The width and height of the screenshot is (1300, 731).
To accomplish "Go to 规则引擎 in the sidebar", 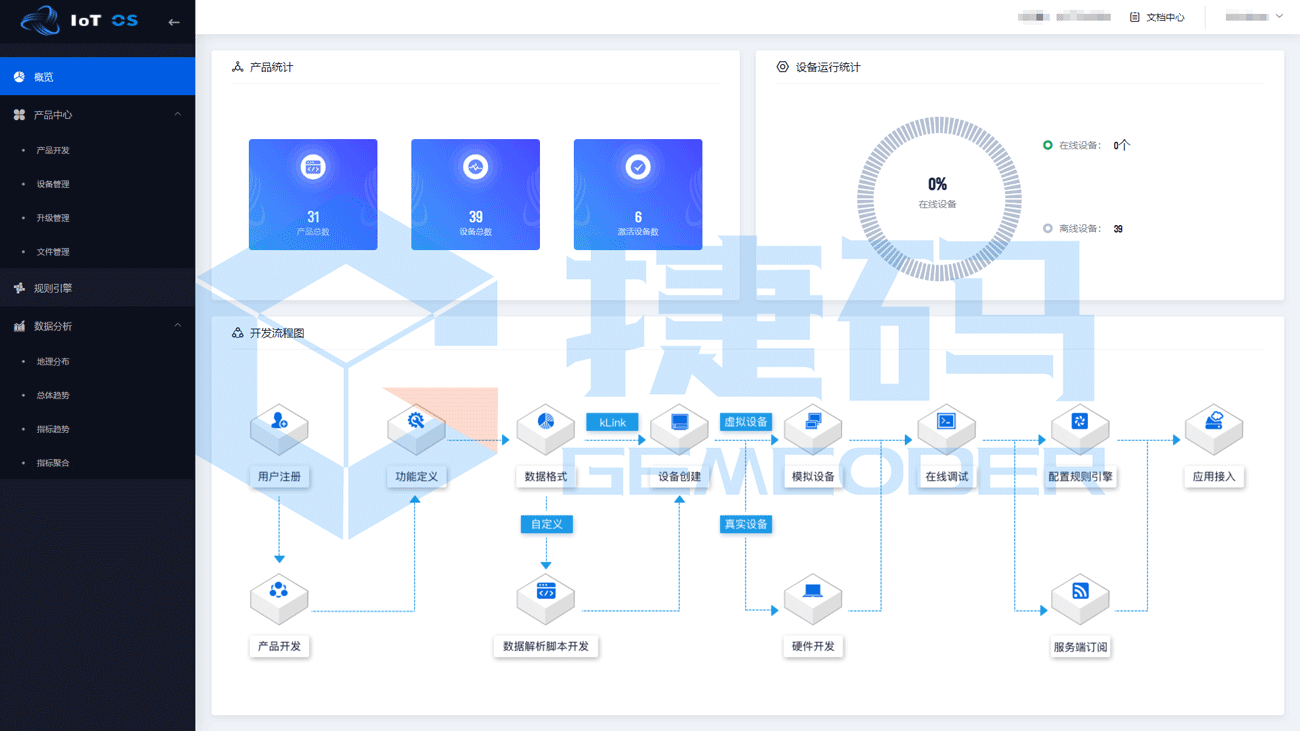I will point(53,288).
